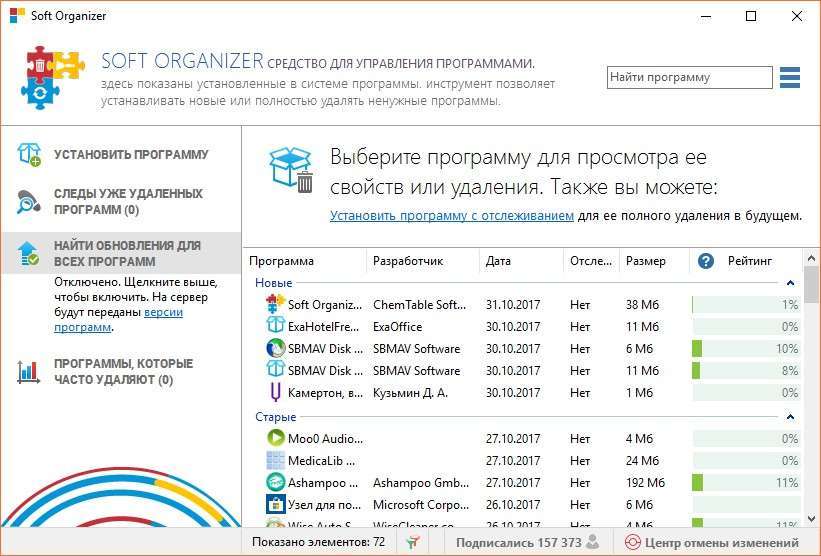821x556 pixels.
Task: Collapse the Старые group
Action: pyautogui.click(x=790, y=417)
